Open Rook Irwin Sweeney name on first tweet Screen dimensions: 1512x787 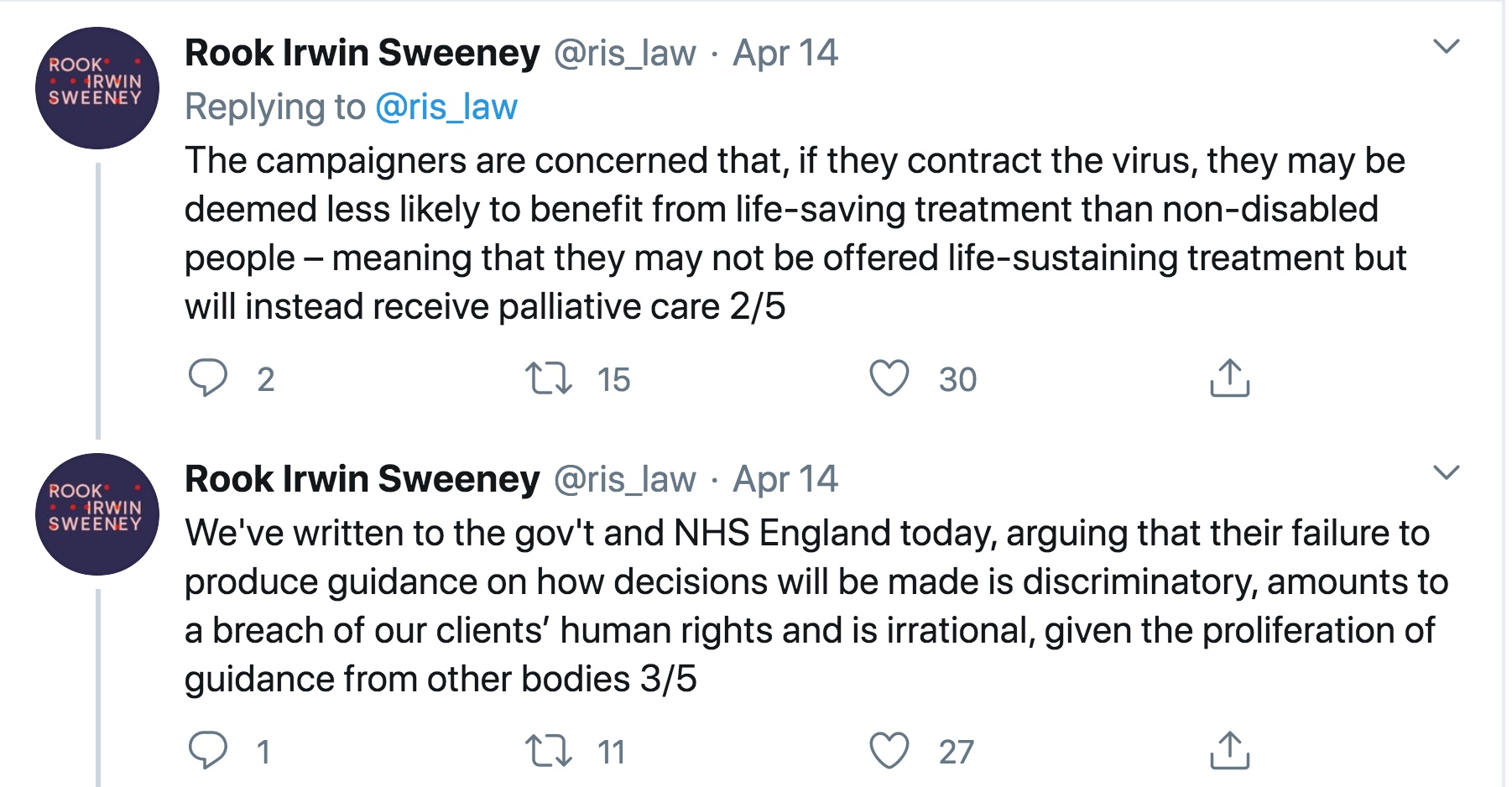tap(362, 53)
